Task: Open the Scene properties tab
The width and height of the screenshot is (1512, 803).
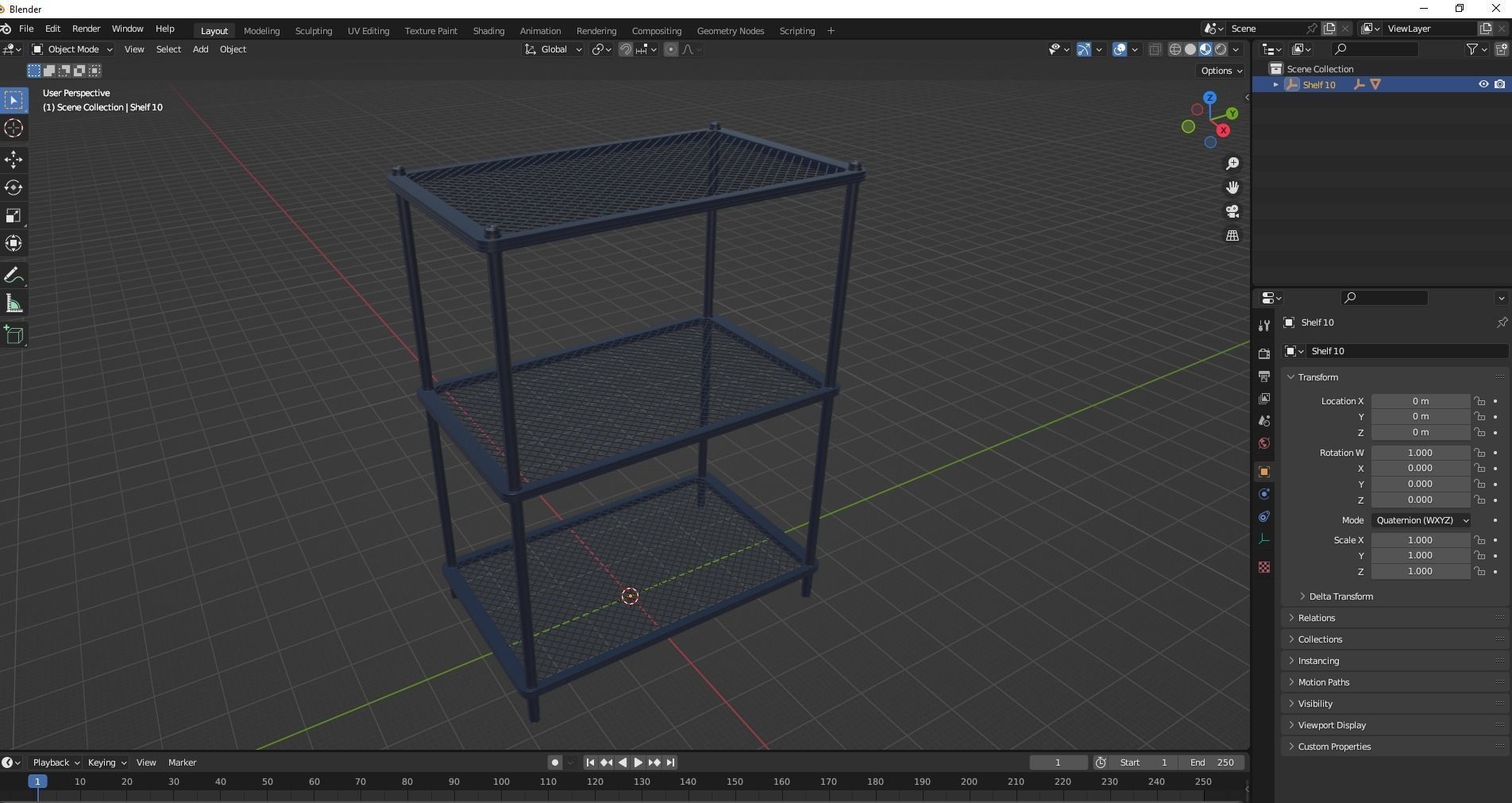Action: pyautogui.click(x=1264, y=421)
